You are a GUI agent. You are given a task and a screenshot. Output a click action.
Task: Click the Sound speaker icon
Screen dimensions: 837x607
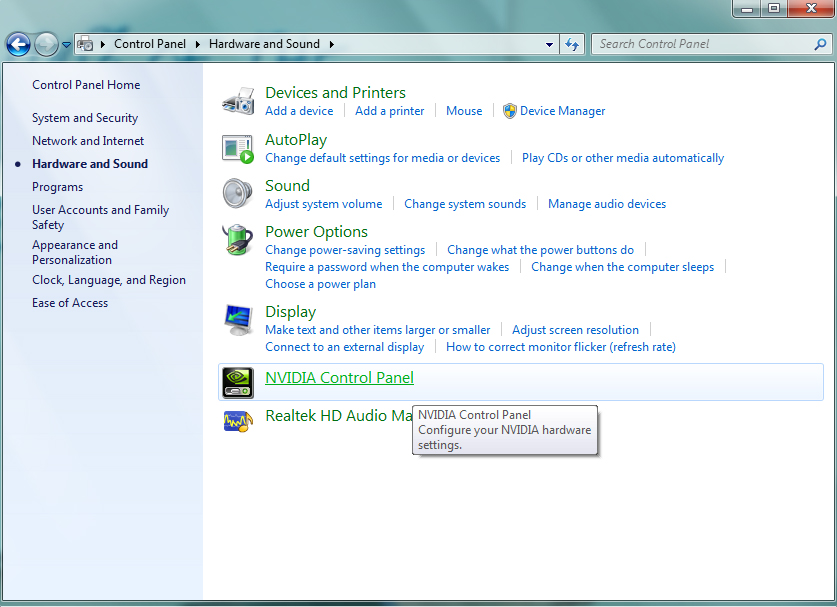click(x=238, y=193)
